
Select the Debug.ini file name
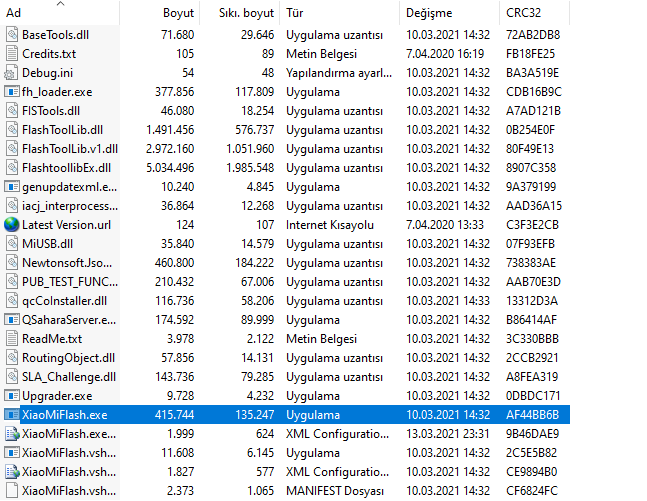tap(47, 73)
